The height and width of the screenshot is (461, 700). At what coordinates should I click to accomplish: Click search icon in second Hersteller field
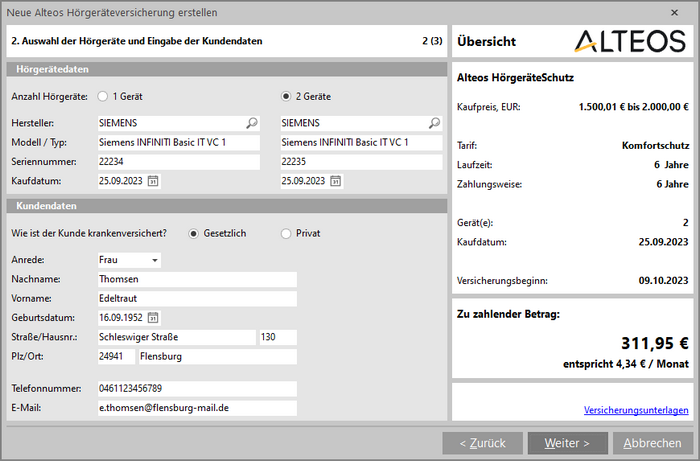(x=435, y=123)
